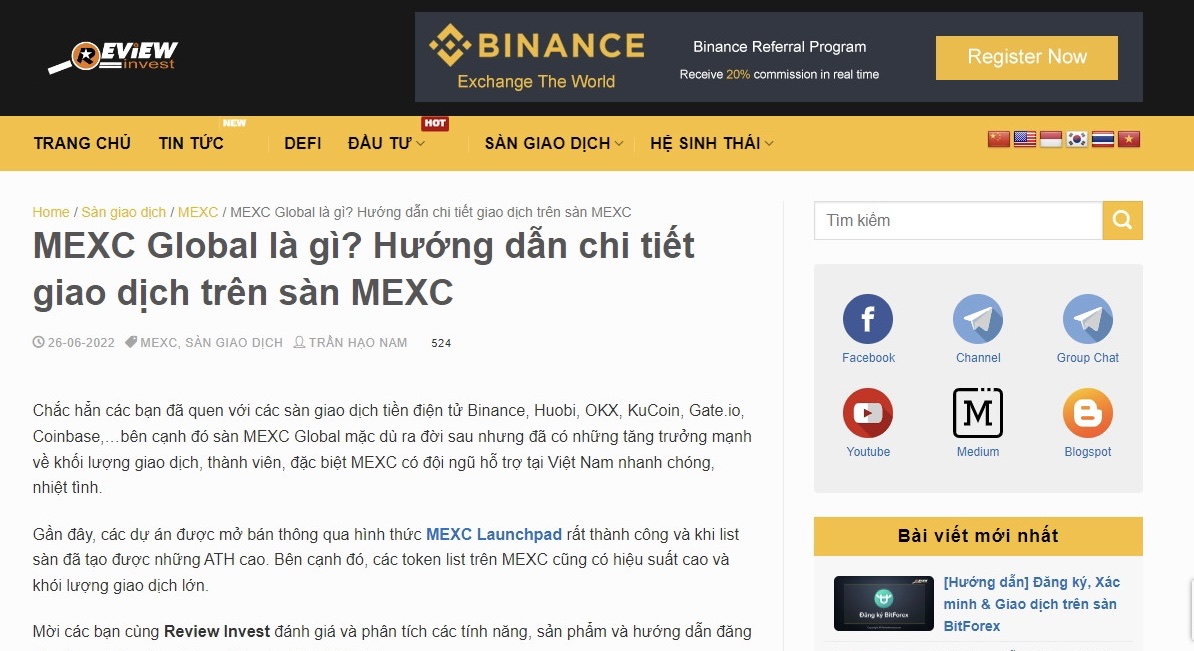Image resolution: width=1194 pixels, height=651 pixels.
Task: Click the search magnifier button
Action: click(1122, 220)
